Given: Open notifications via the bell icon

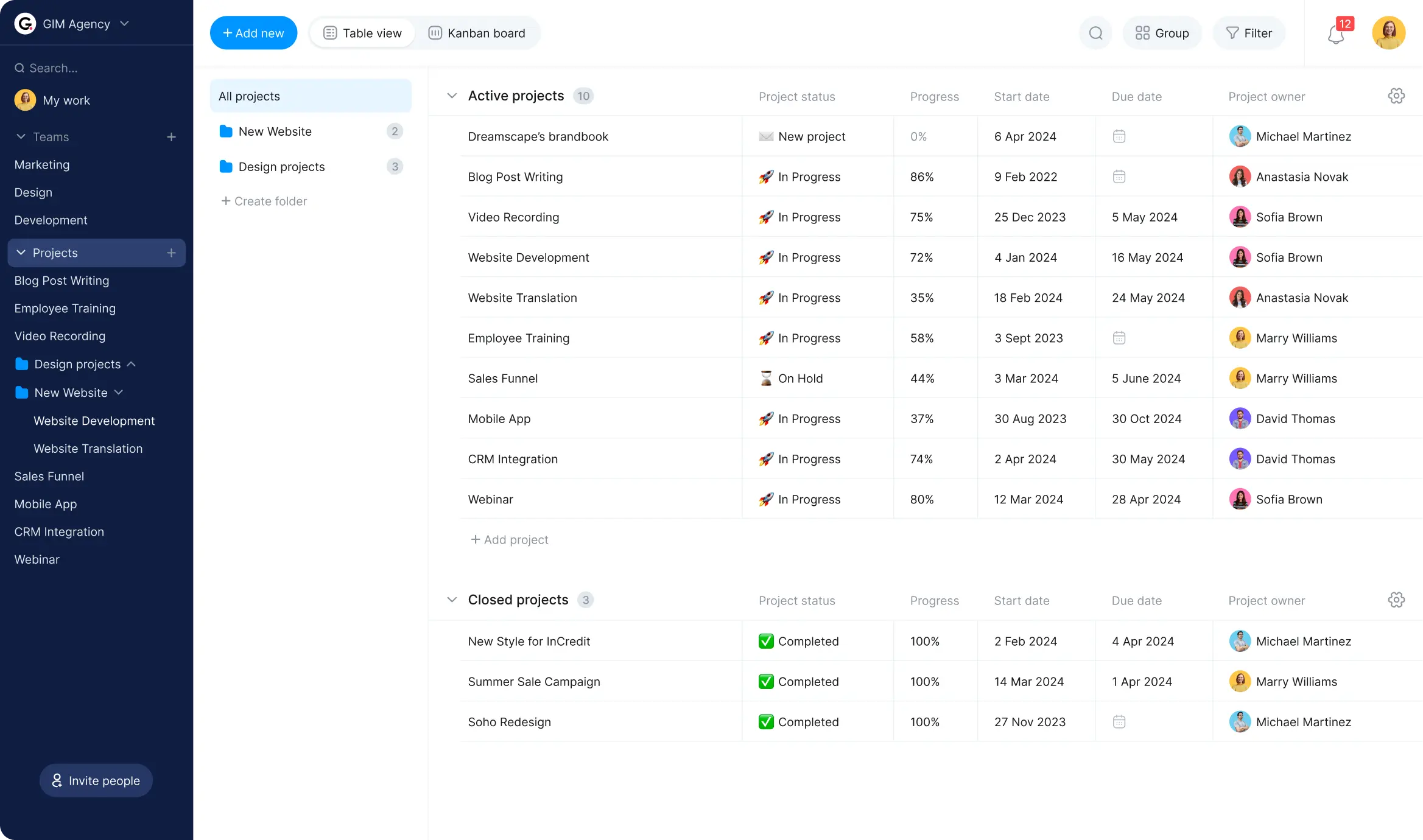Looking at the screenshot, I should coord(1335,35).
